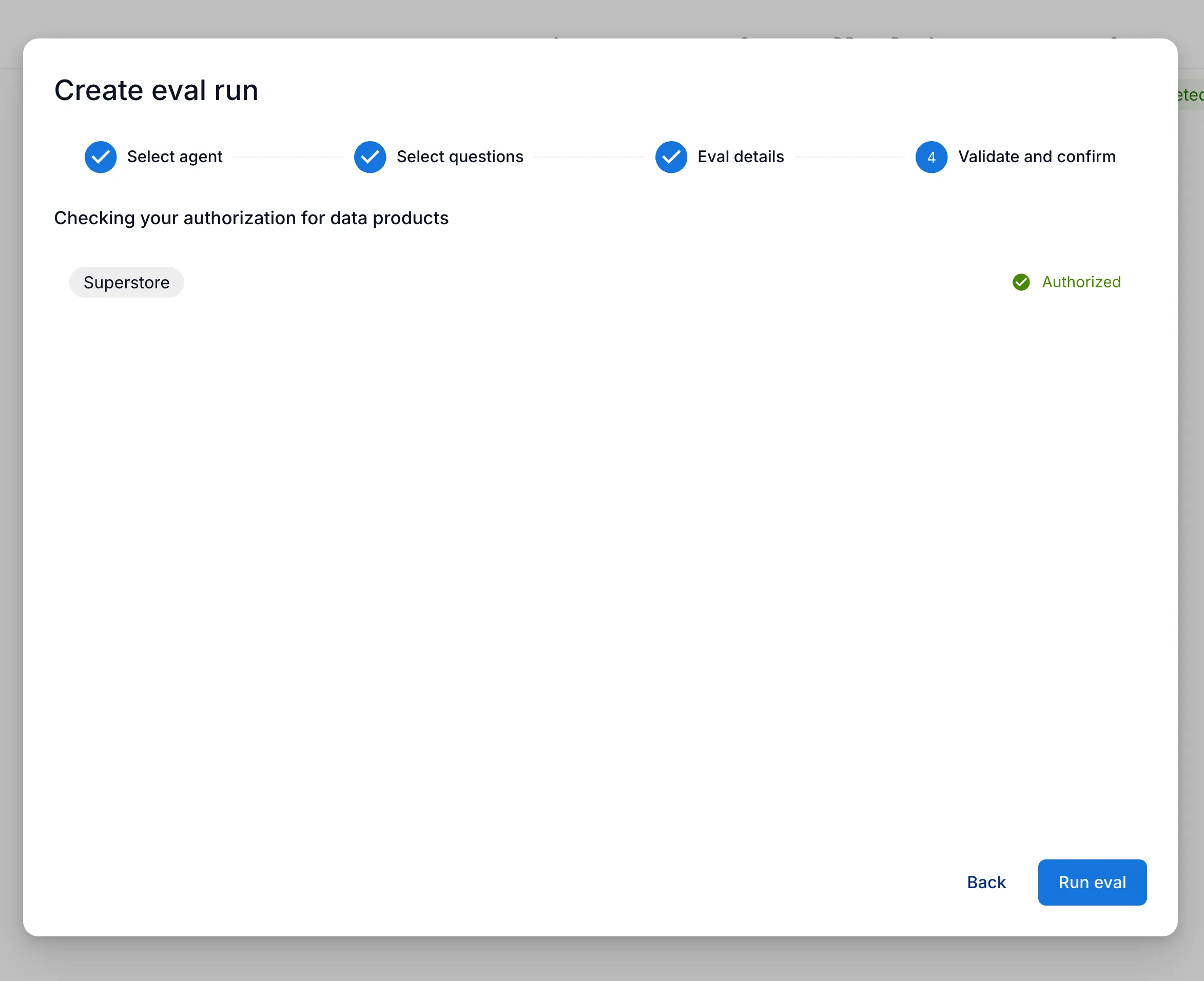1204x981 pixels.
Task: Click the Eval details step checkmark icon
Action: pos(671,157)
